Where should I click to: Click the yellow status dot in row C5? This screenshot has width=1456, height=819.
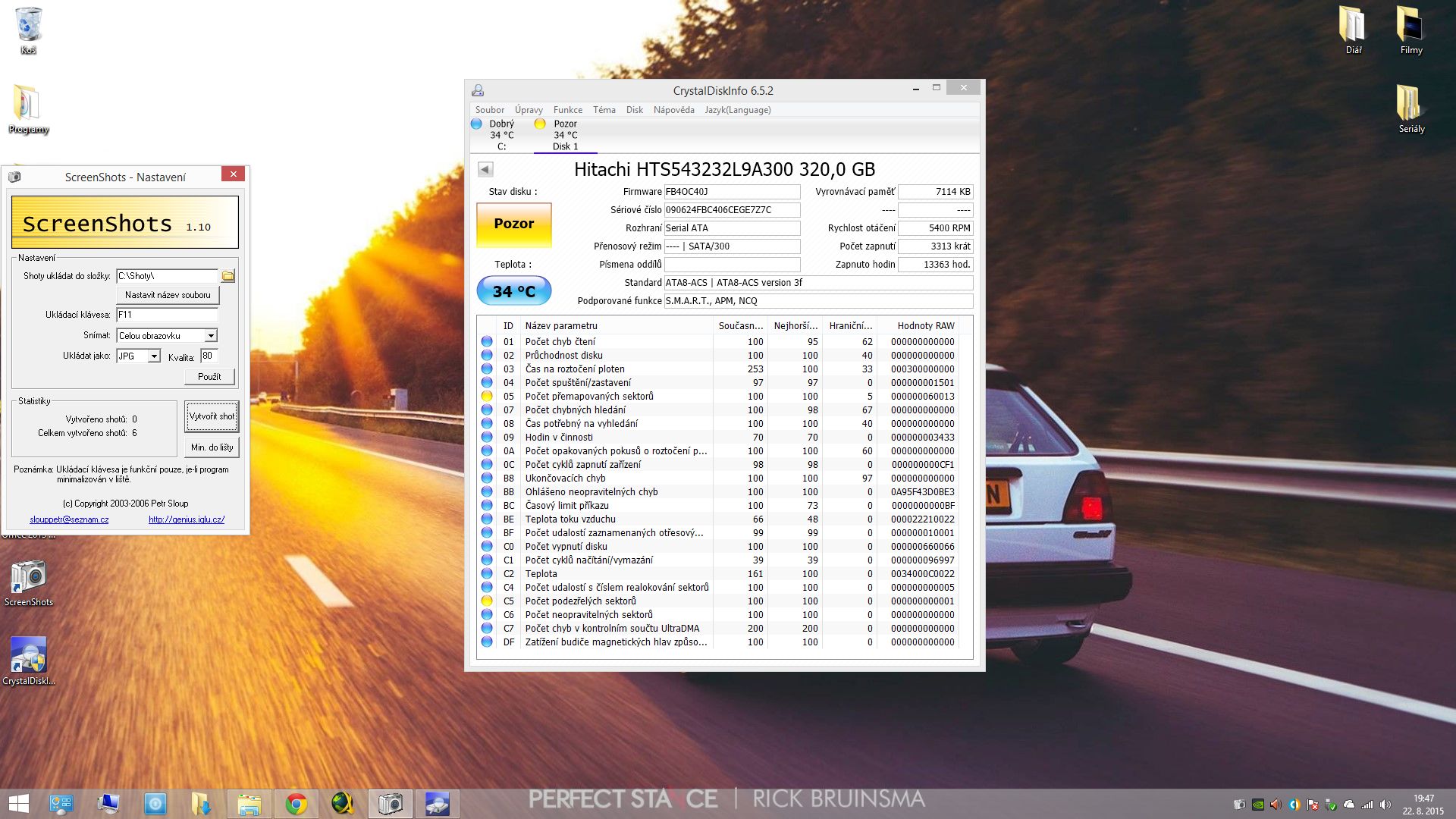[487, 601]
